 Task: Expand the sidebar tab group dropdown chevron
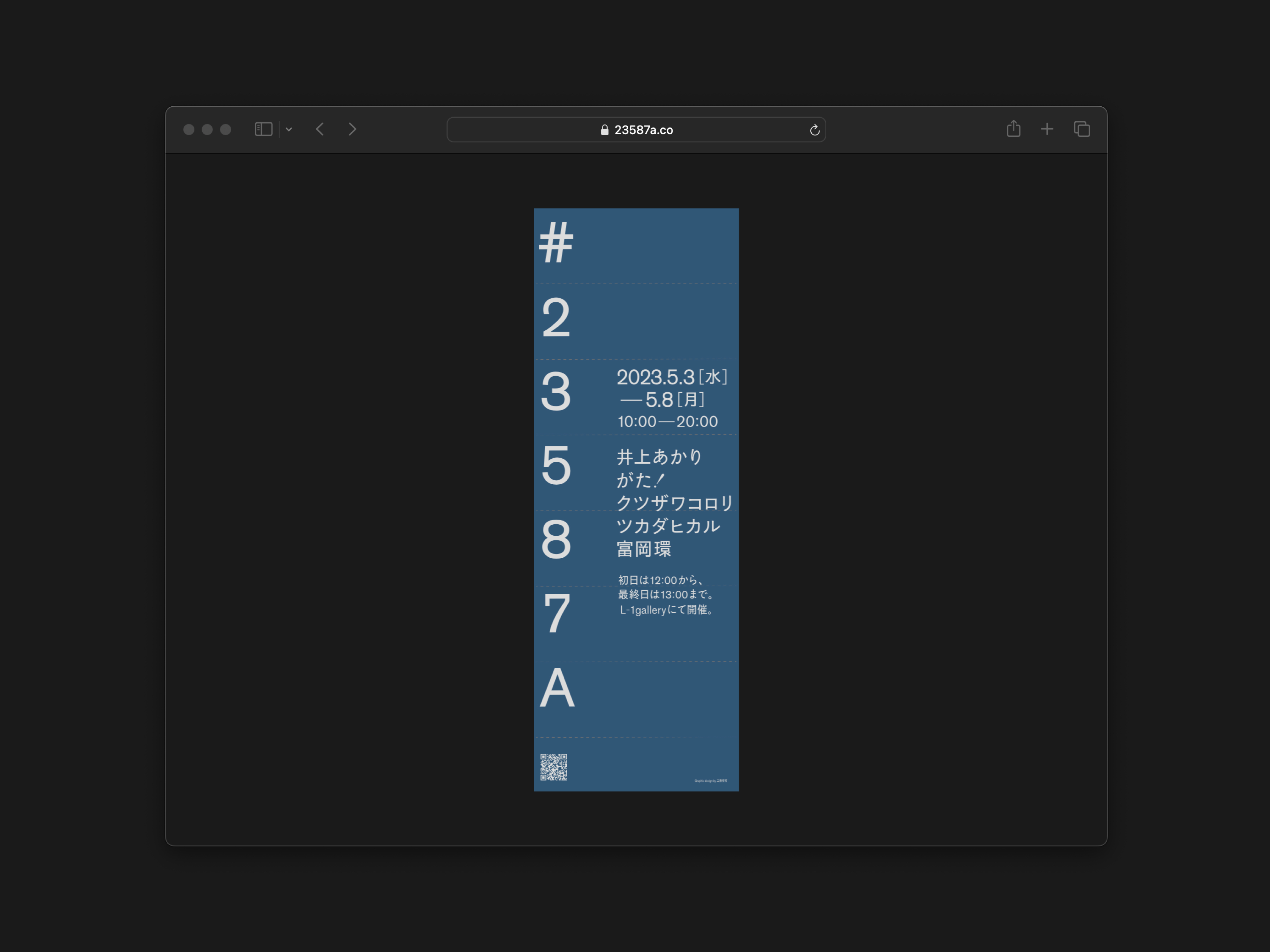pyautogui.click(x=289, y=130)
